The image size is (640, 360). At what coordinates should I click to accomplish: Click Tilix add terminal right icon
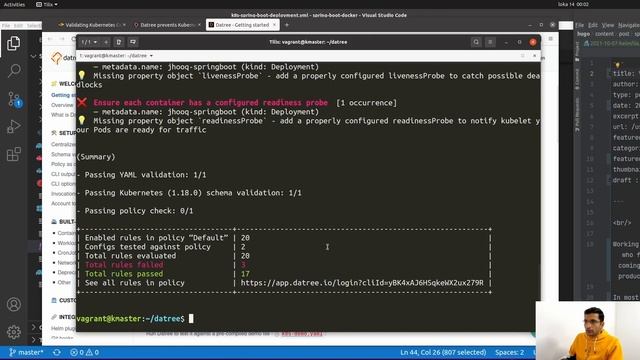[119, 42]
